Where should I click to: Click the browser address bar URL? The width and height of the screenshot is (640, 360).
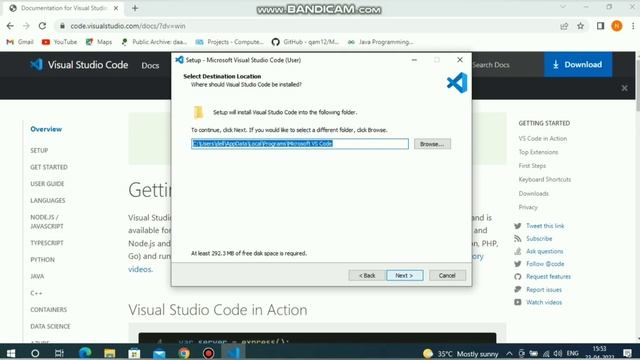pyautogui.click(x=128, y=26)
